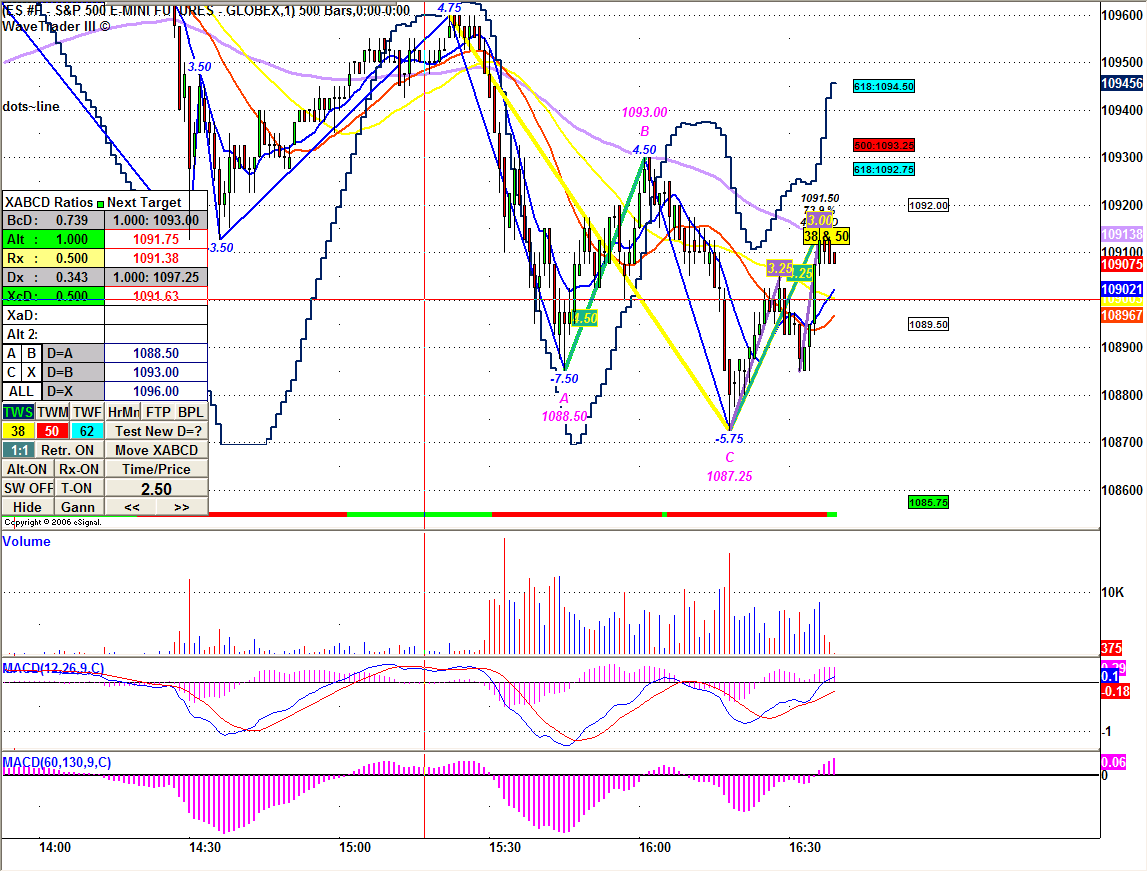The width and height of the screenshot is (1148, 872).
Task: Toggle the Rx-ON switch
Action: [78, 469]
